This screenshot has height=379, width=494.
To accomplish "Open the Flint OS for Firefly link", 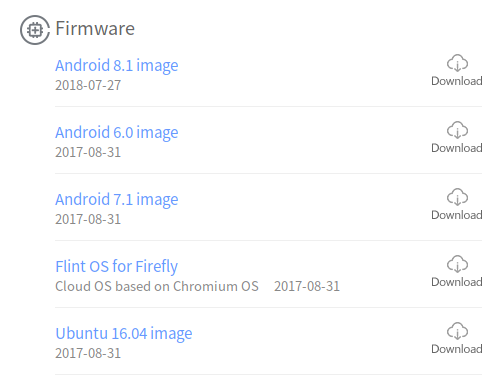I will pyautogui.click(x=117, y=267).
